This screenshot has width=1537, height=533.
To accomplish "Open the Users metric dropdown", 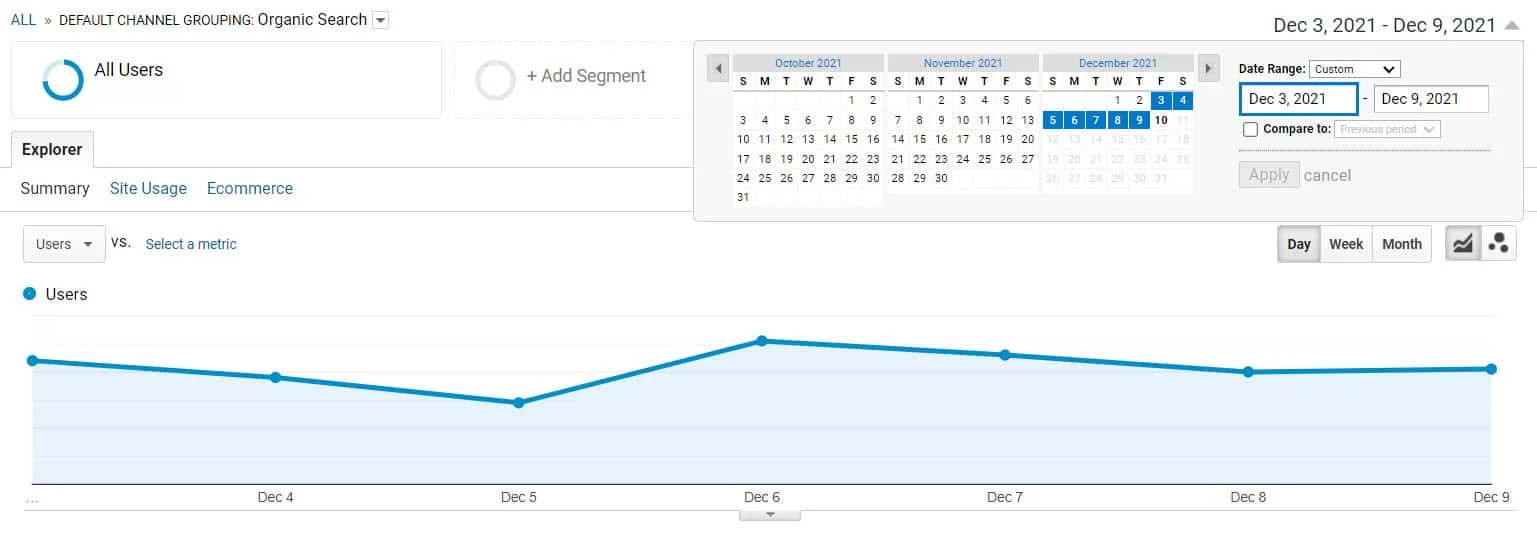I will tap(64, 244).
